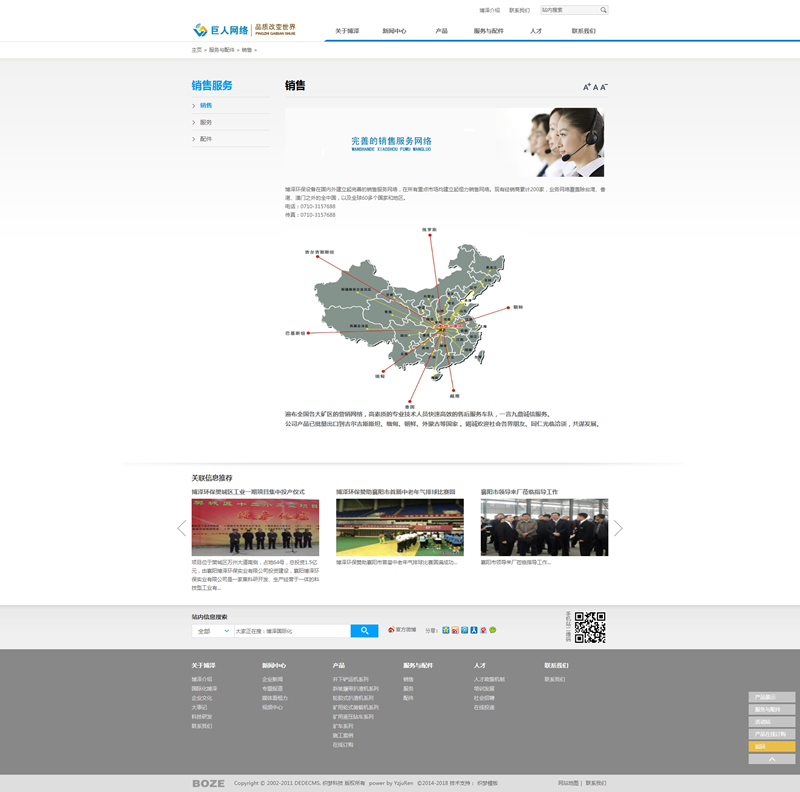
Task: Show next related news with right arrow
Action: pos(618,528)
